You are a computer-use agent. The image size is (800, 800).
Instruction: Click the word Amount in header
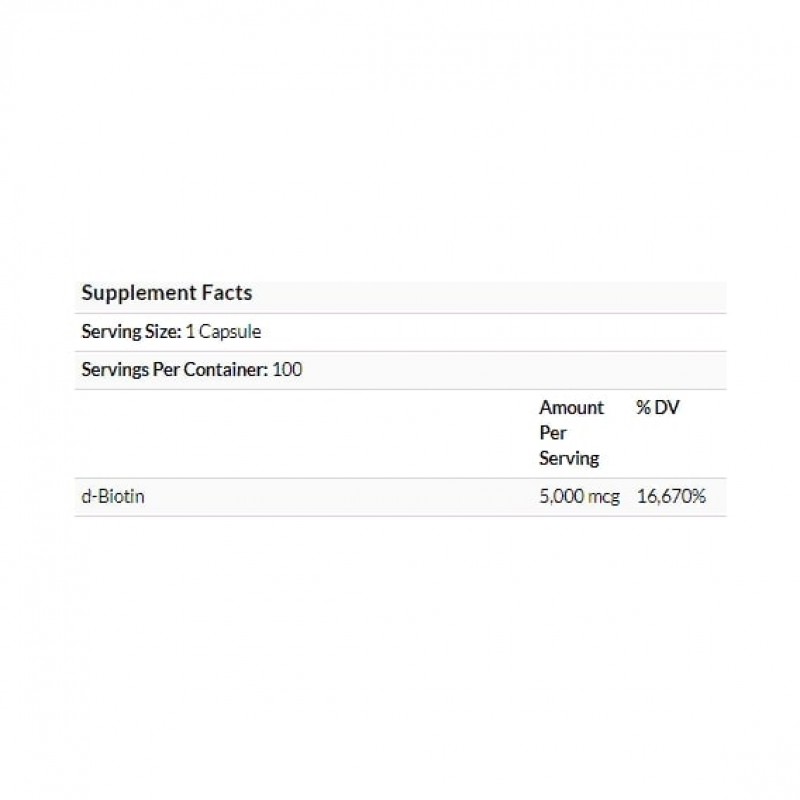571,407
